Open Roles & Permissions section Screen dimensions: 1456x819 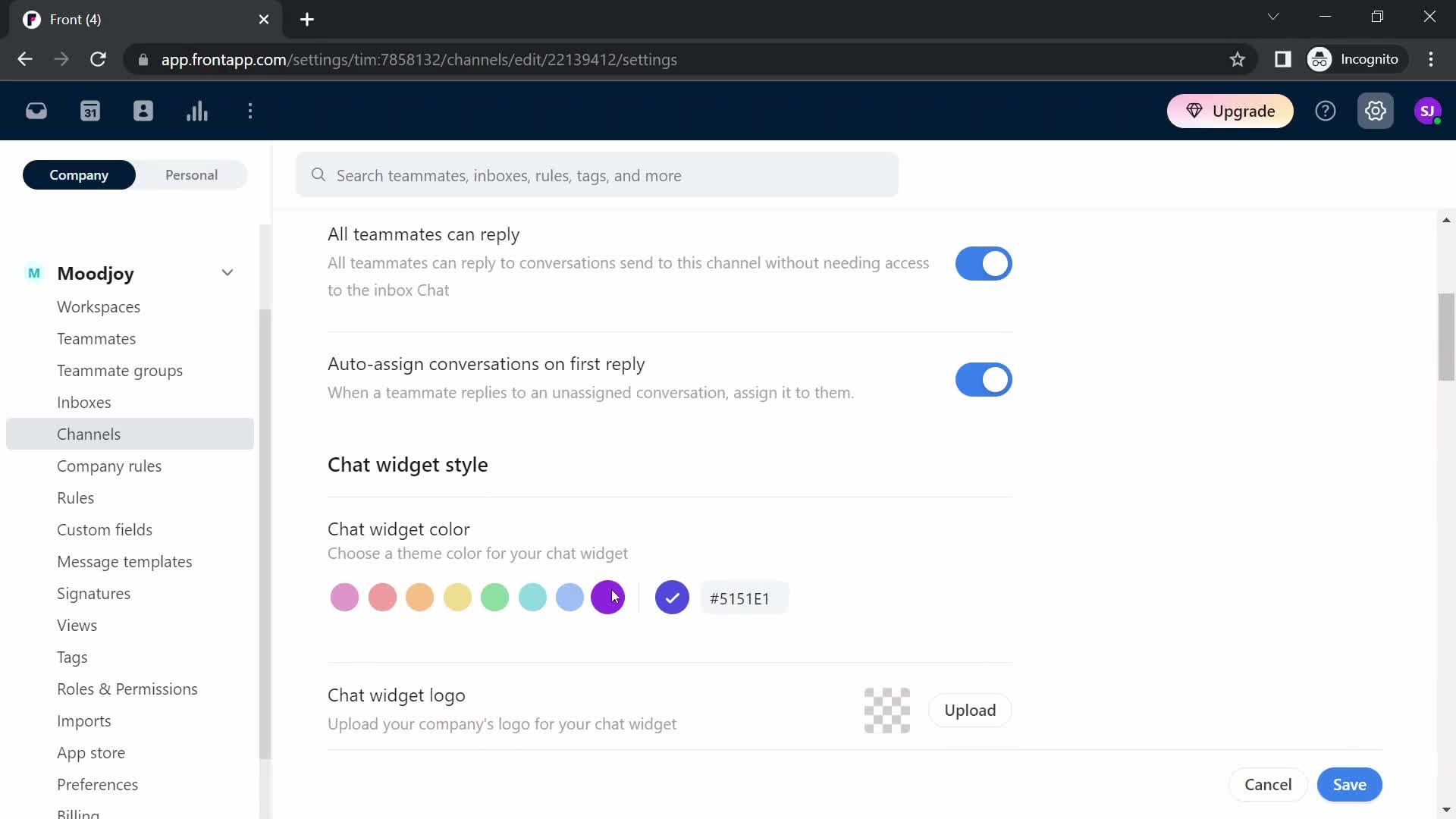click(127, 688)
